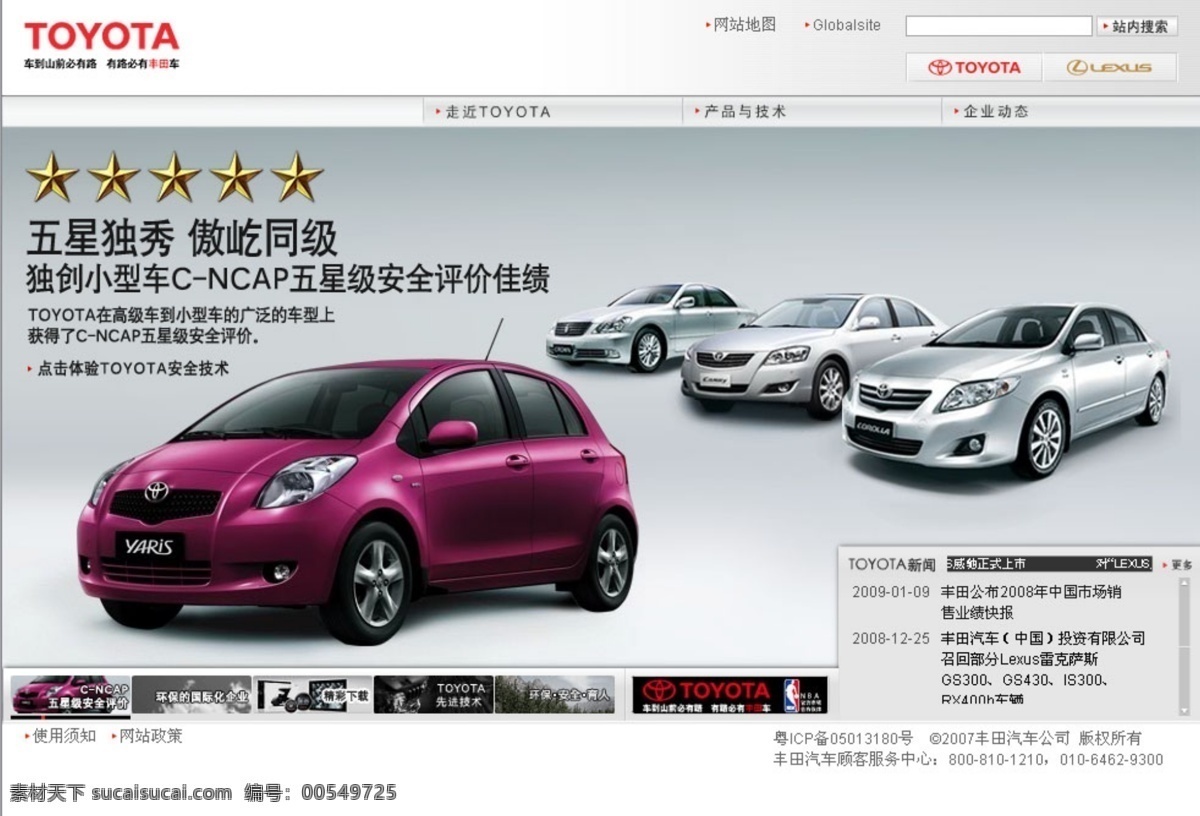This screenshot has width=1200, height=816.
Task: Click the 粤ICP备05013180号 text
Action: tap(843, 739)
